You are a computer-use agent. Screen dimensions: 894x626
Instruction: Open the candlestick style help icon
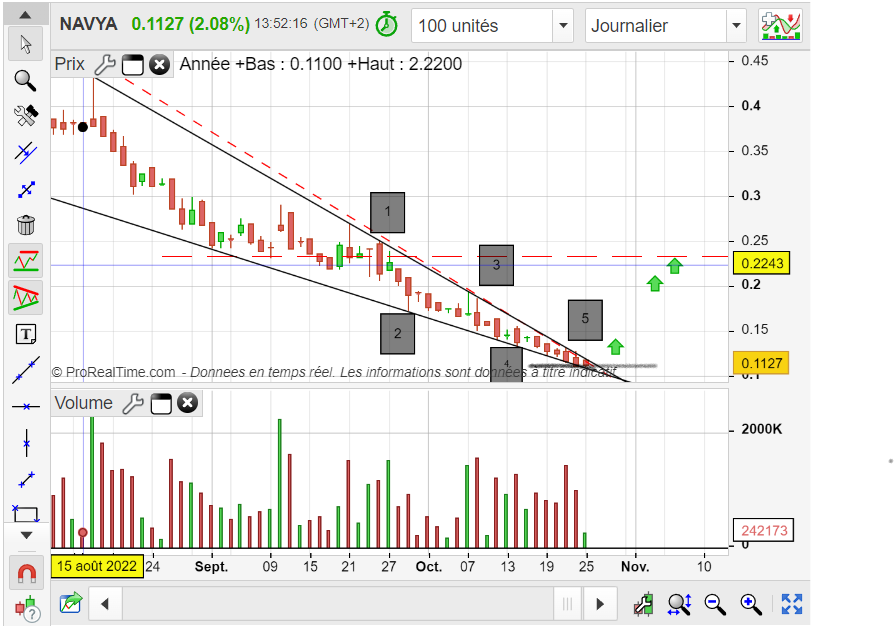27,608
